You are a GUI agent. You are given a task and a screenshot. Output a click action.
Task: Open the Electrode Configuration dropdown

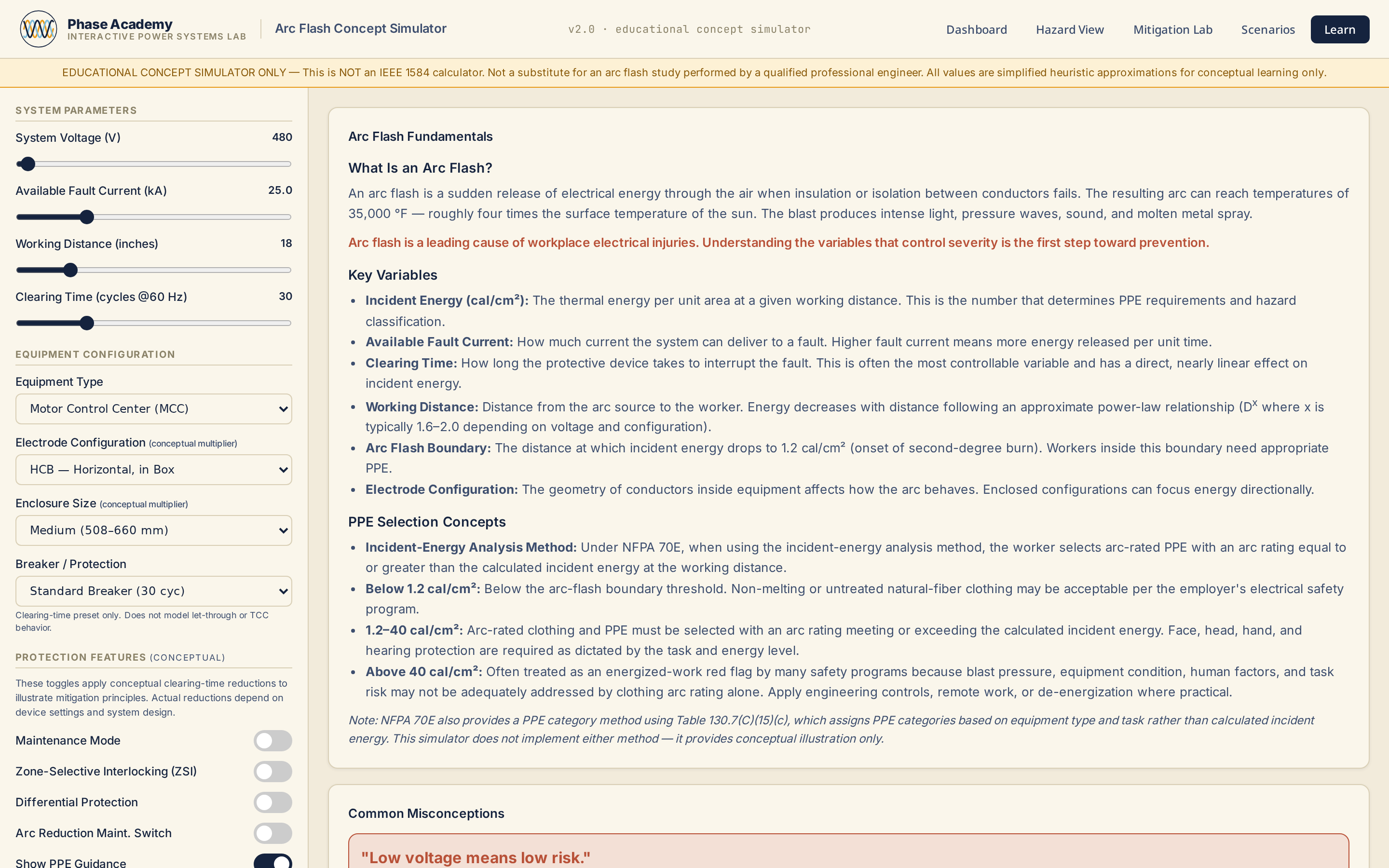pyautogui.click(x=154, y=470)
